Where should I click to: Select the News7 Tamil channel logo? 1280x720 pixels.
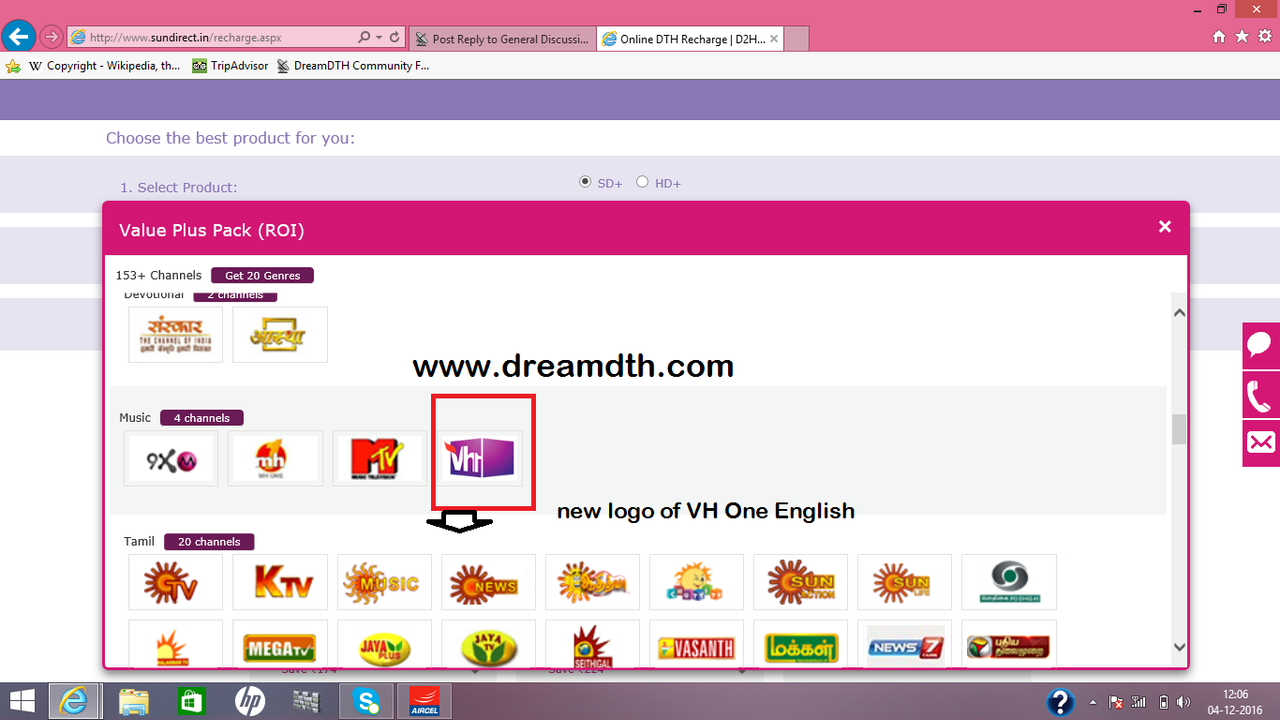904,644
